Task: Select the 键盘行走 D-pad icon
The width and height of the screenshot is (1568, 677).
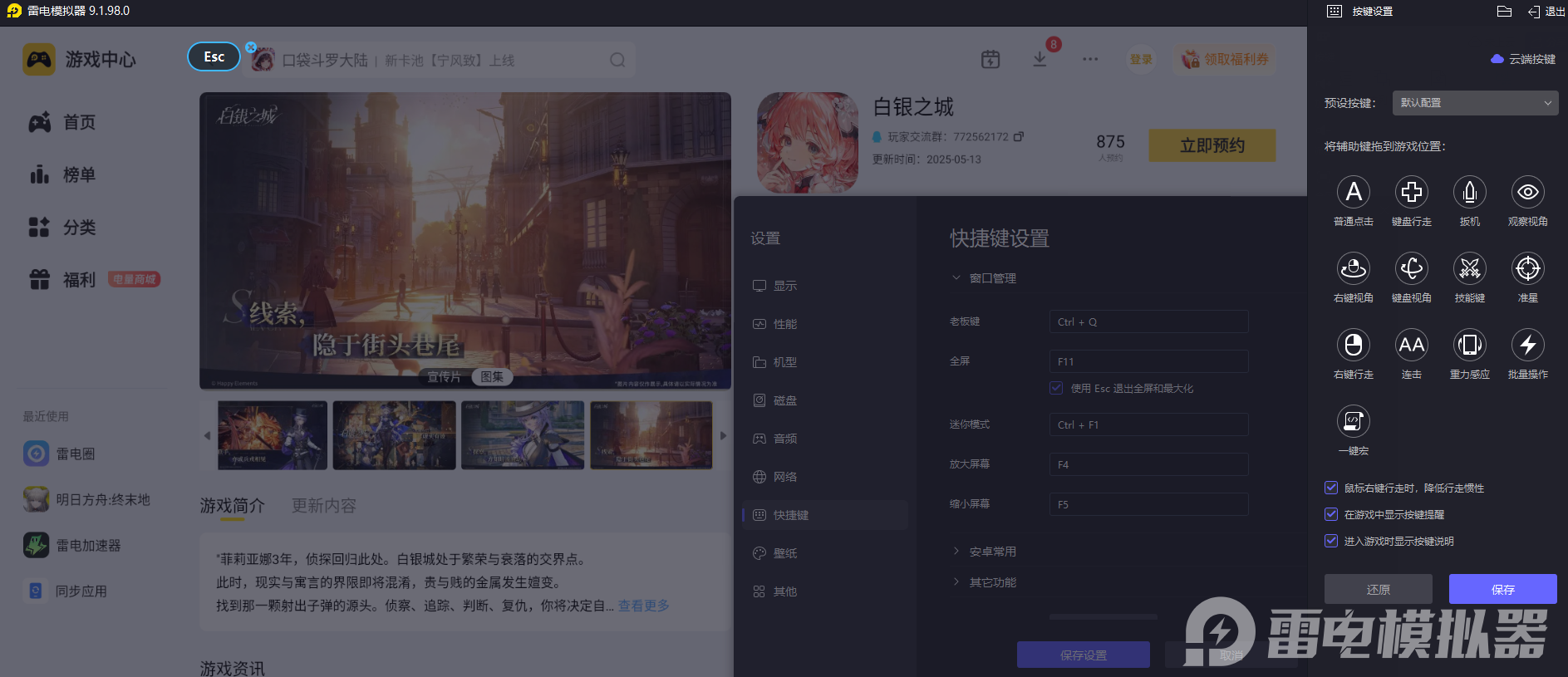Action: coord(1412,192)
